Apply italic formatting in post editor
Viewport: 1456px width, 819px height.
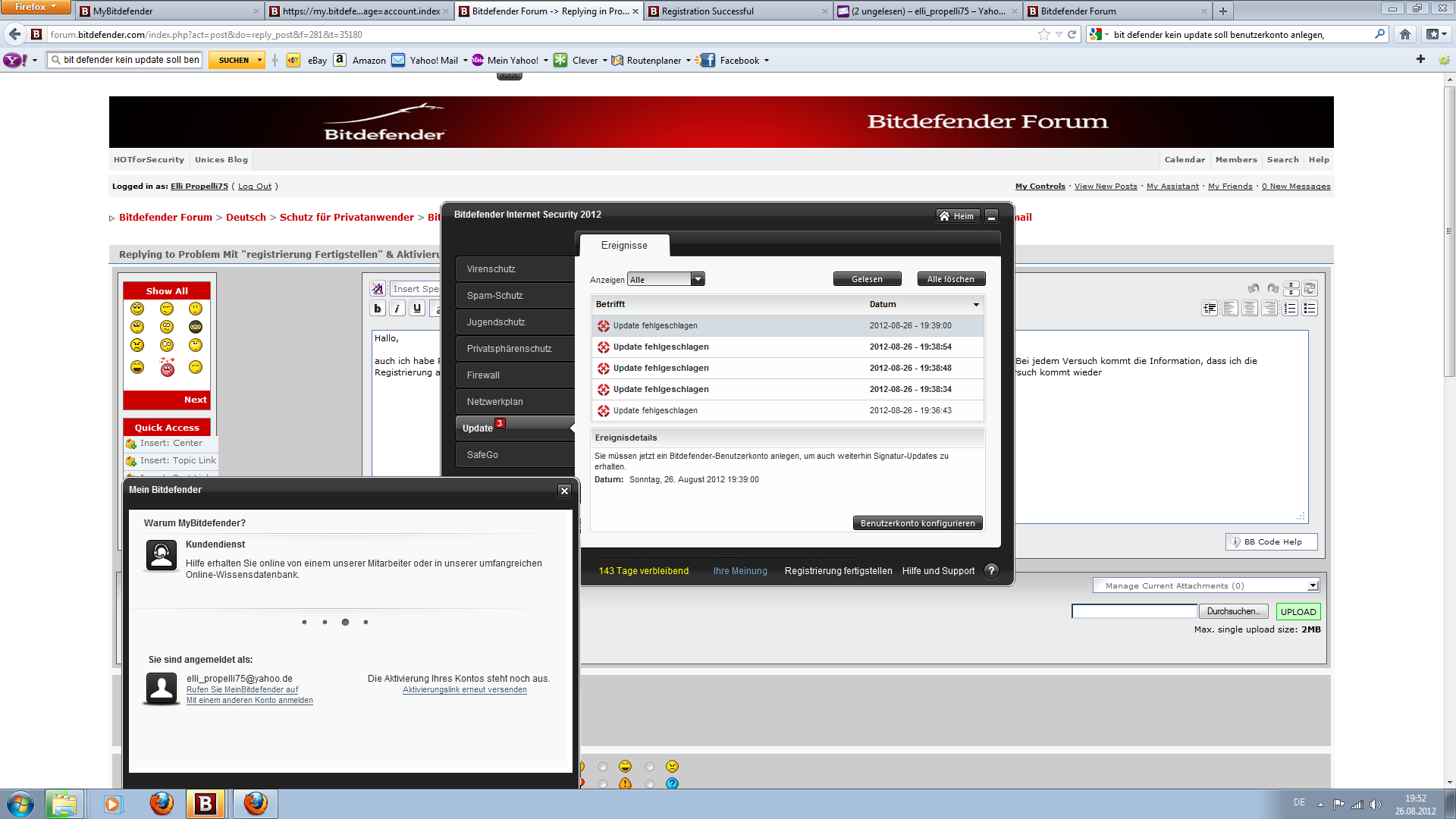click(397, 308)
